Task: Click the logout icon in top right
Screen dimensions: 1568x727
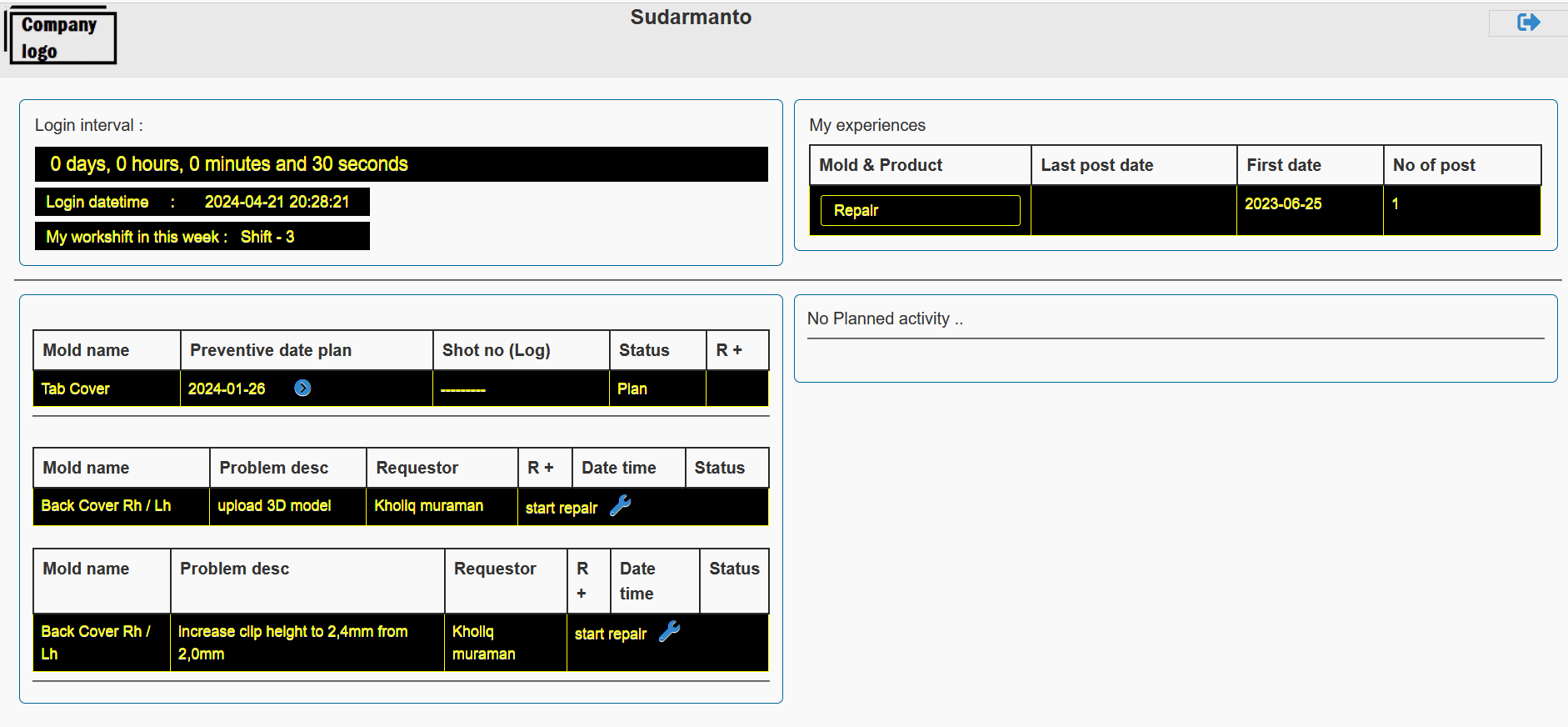Action: pyautogui.click(x=1528, y=23)
